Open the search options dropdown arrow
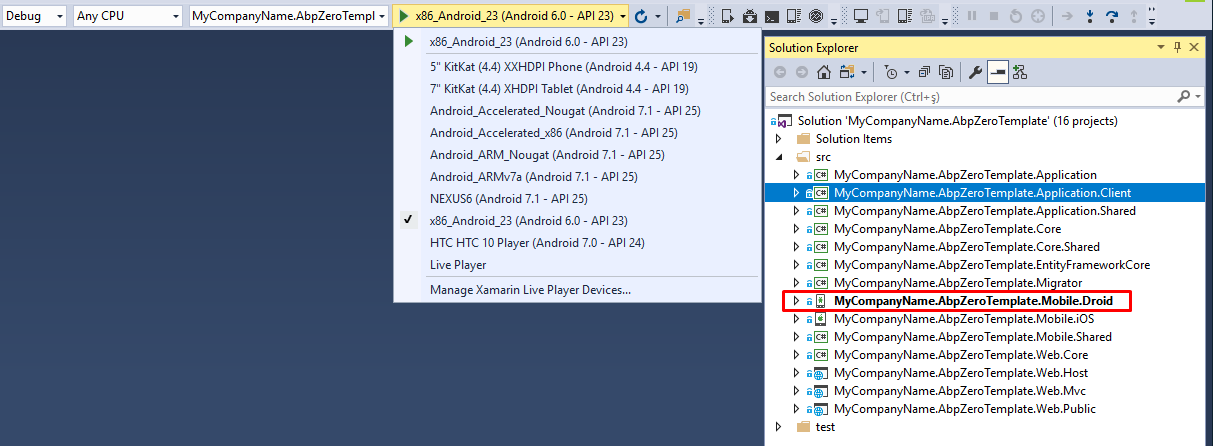Viewport: 1213px width, 446px height. tap(1197, 96)
